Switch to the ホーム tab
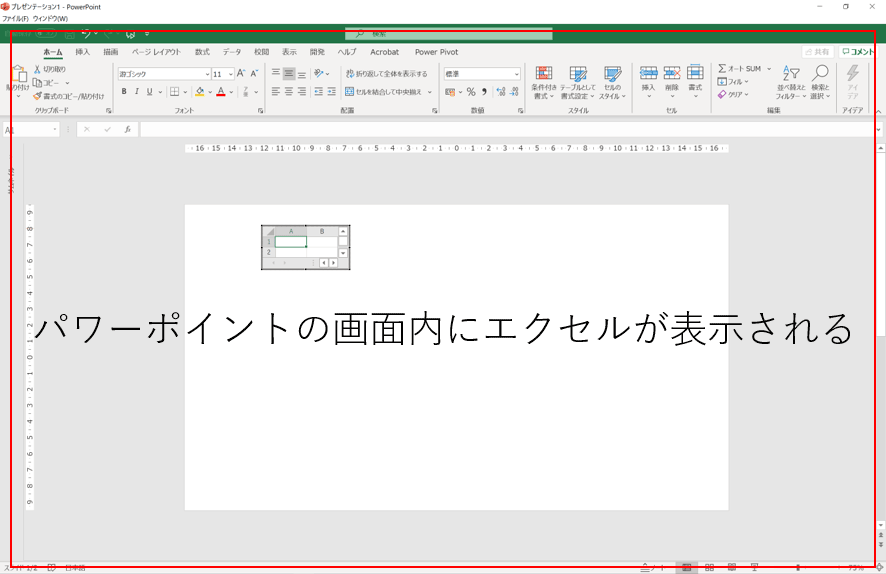Image resolution: width=886 pixels, height=574 pixels. point(53,52)
